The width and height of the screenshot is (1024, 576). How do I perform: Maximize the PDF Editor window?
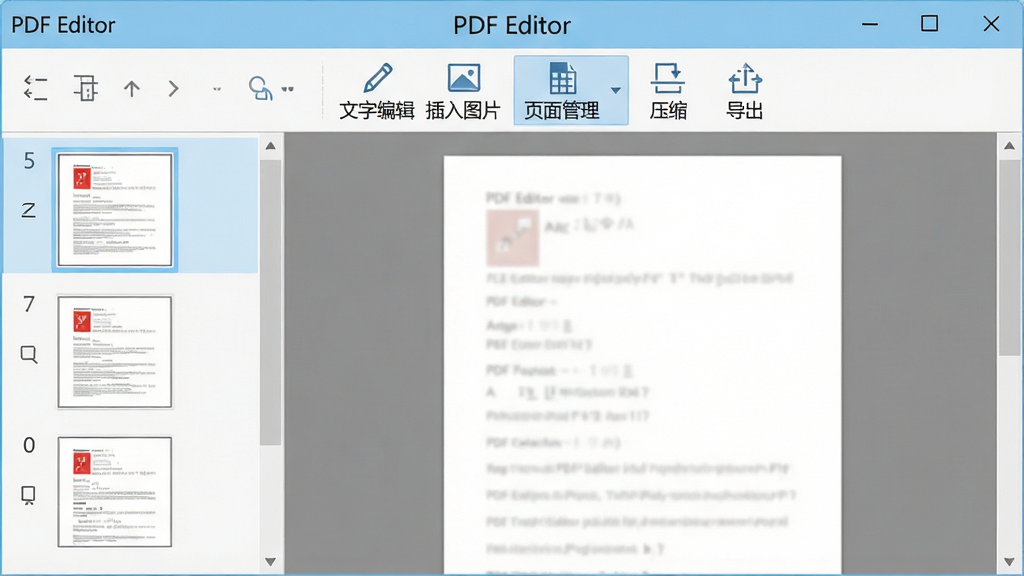point(929,24)
